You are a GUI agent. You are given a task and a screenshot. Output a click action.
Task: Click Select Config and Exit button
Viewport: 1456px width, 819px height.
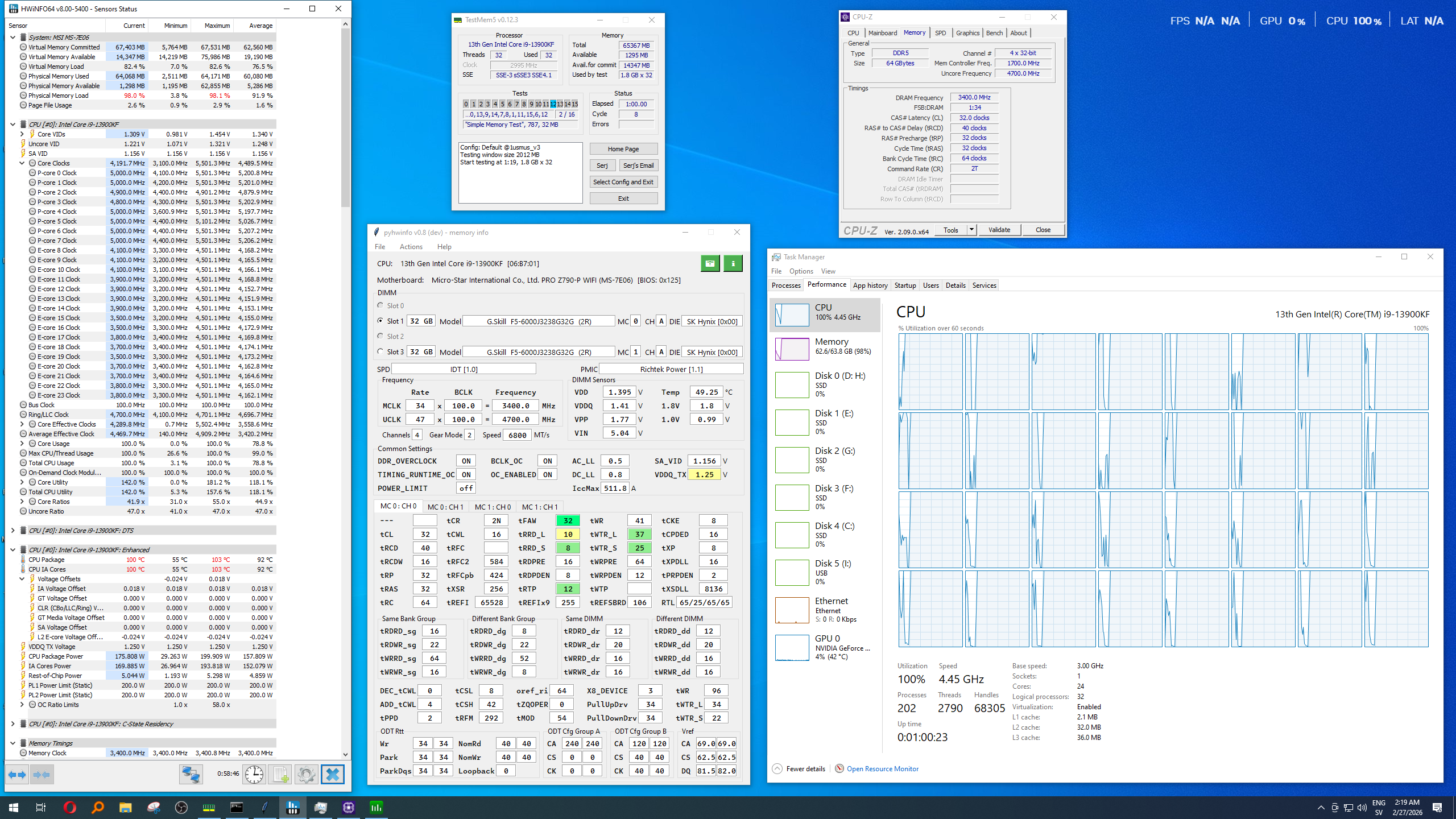pos(623,182)
